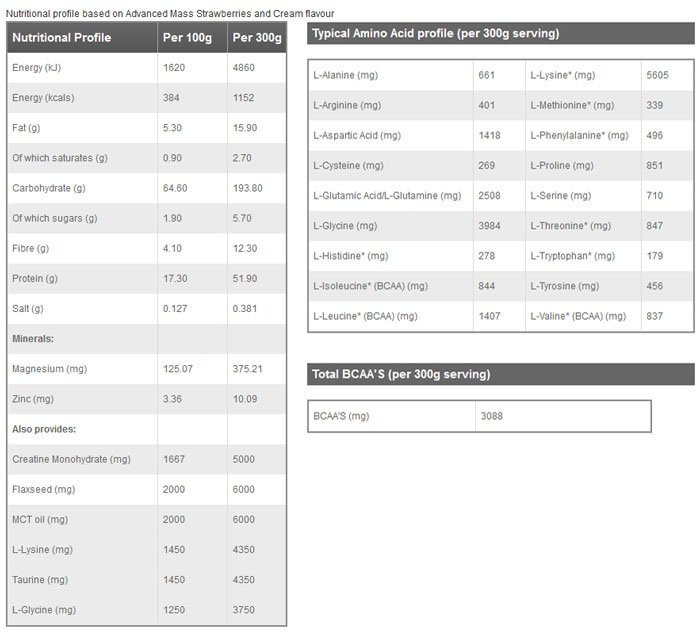Select the Per 300g column header
Screen dimensions: 700x643
[x=256, y=38]
